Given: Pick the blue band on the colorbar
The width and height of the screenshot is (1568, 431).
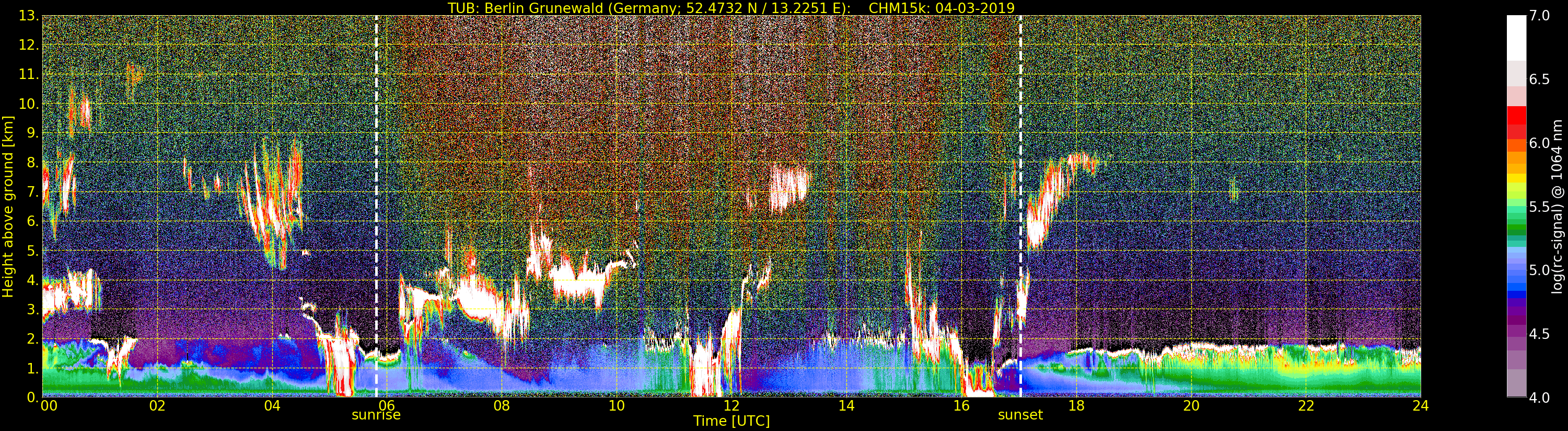Looking at the screenshot, I should (1516, 280).
